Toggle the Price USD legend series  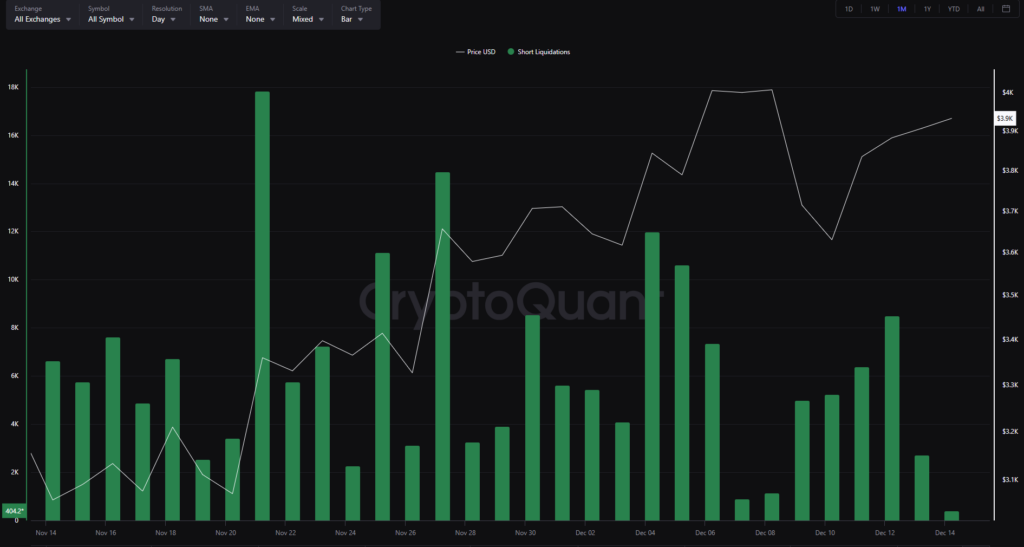pos(475,52)
